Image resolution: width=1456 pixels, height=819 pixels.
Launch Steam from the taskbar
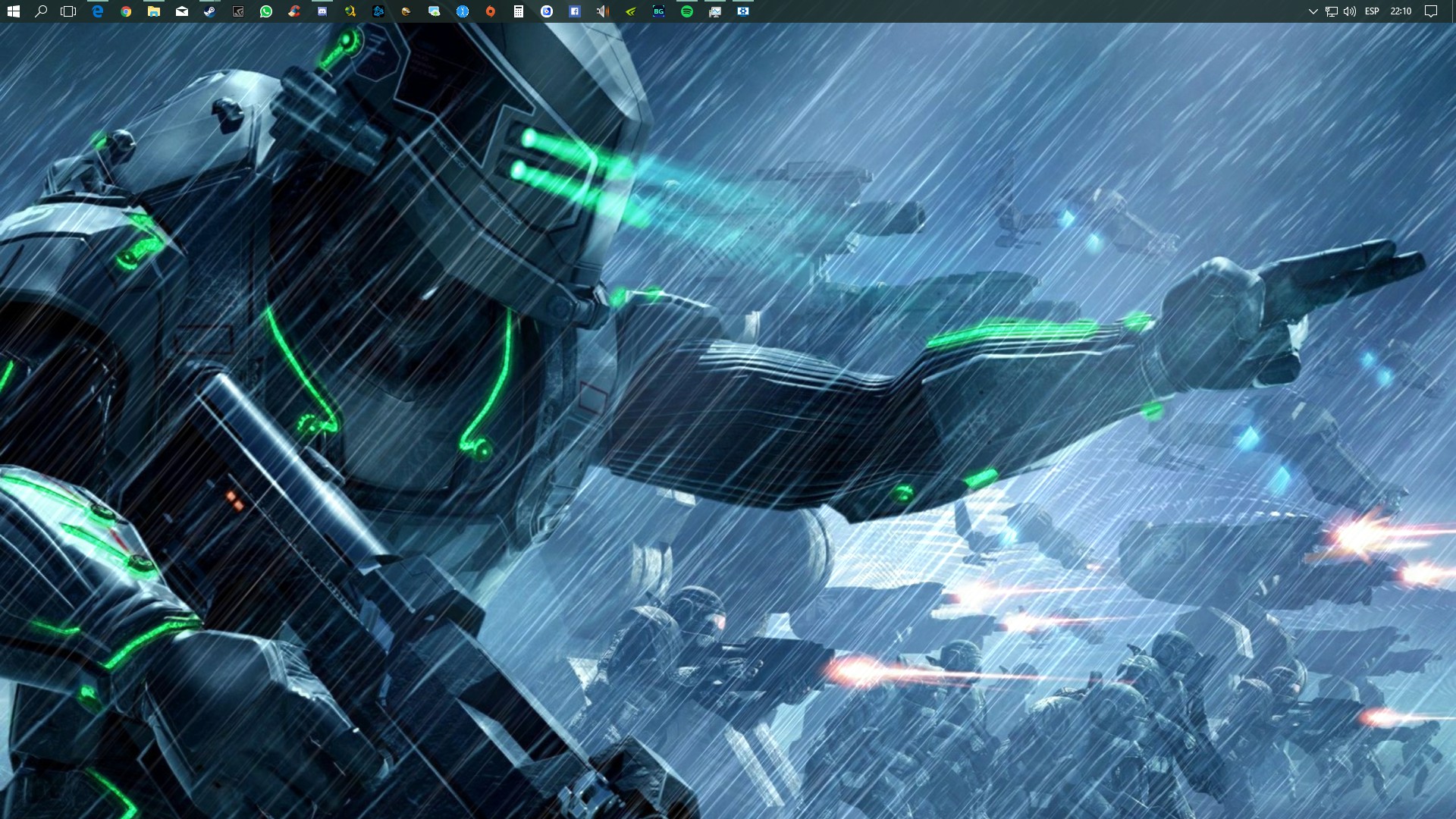[210, 11]
